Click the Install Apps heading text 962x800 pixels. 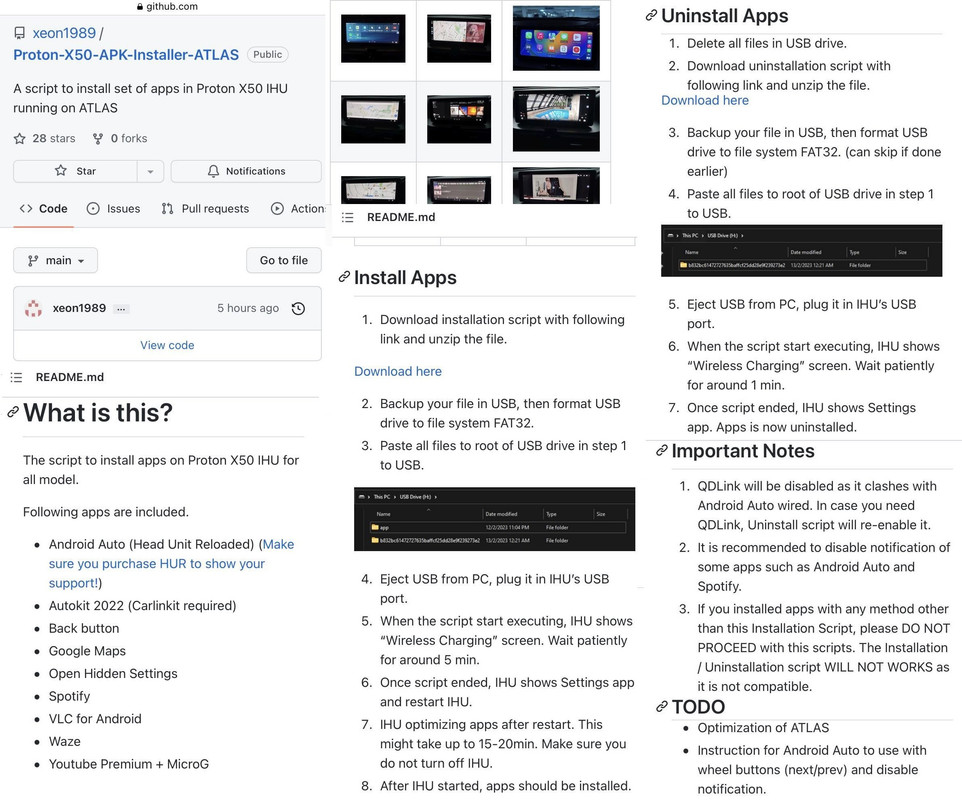[x=406, y=277]
